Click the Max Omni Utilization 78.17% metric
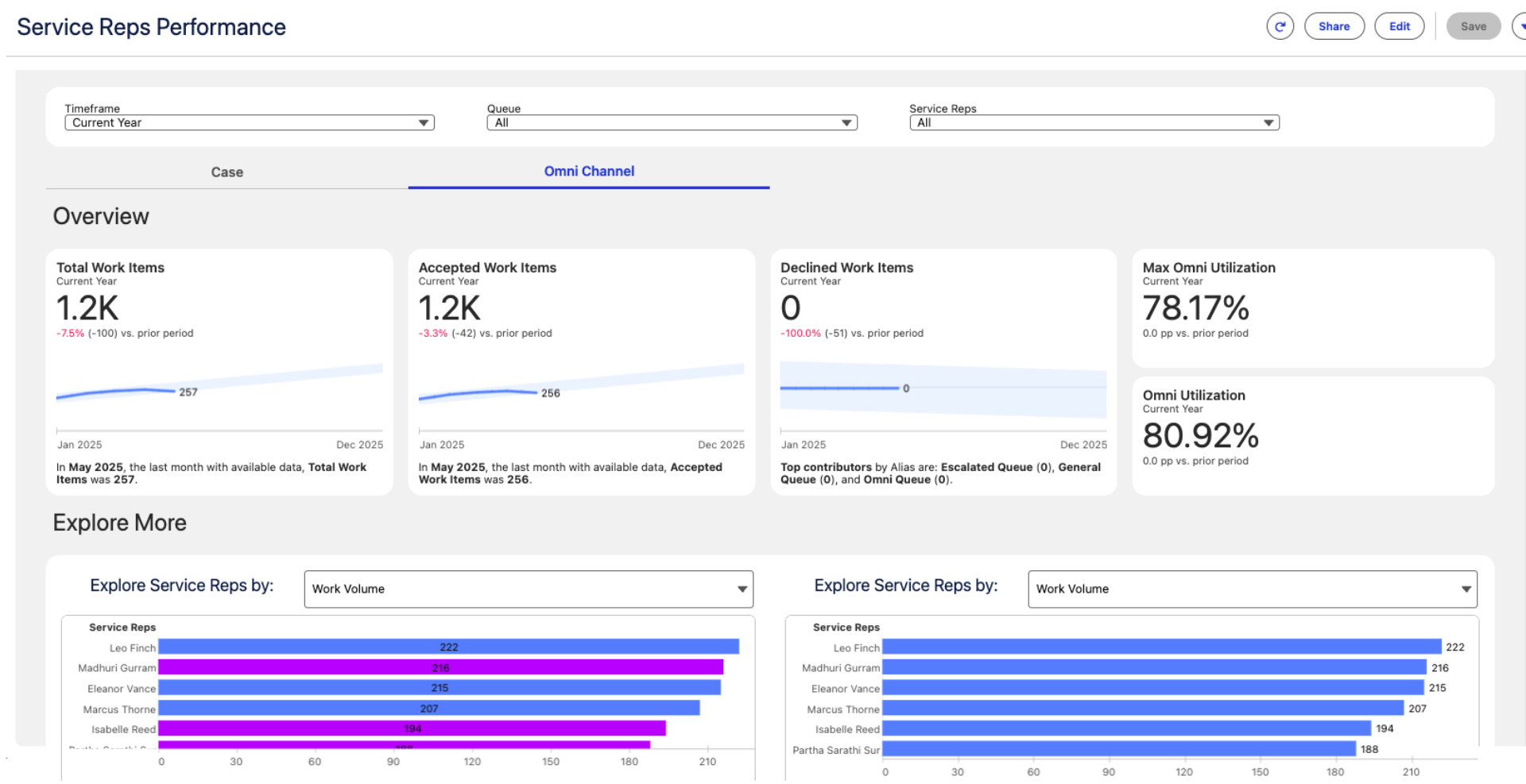 point(1195,308)
